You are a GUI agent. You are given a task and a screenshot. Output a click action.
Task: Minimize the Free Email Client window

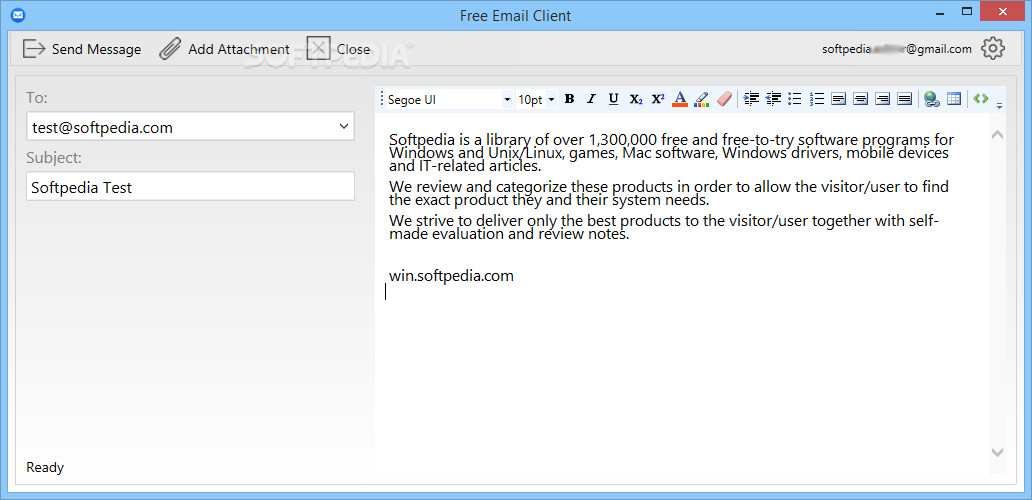(x=938, y=12)
